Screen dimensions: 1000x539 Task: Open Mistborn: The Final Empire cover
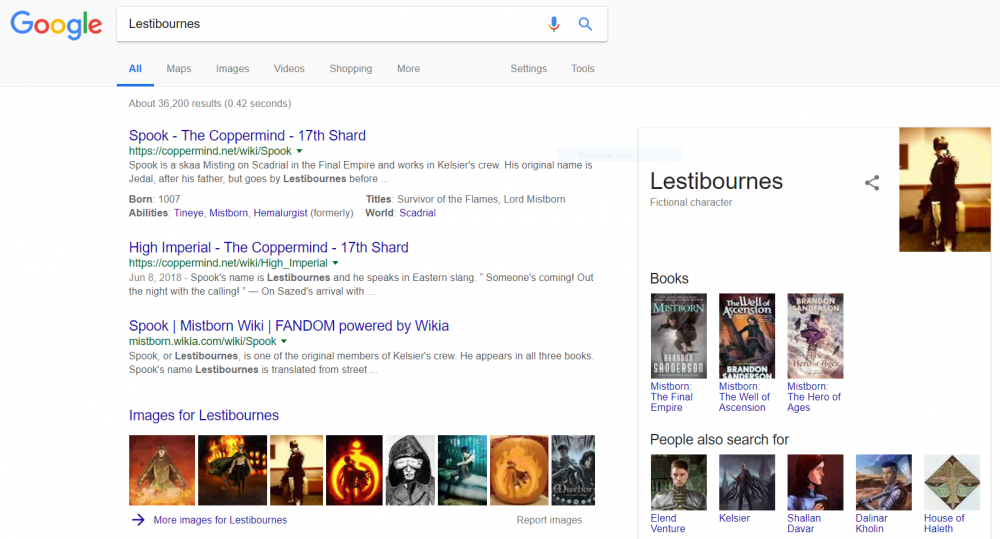[x=679, y=336]
